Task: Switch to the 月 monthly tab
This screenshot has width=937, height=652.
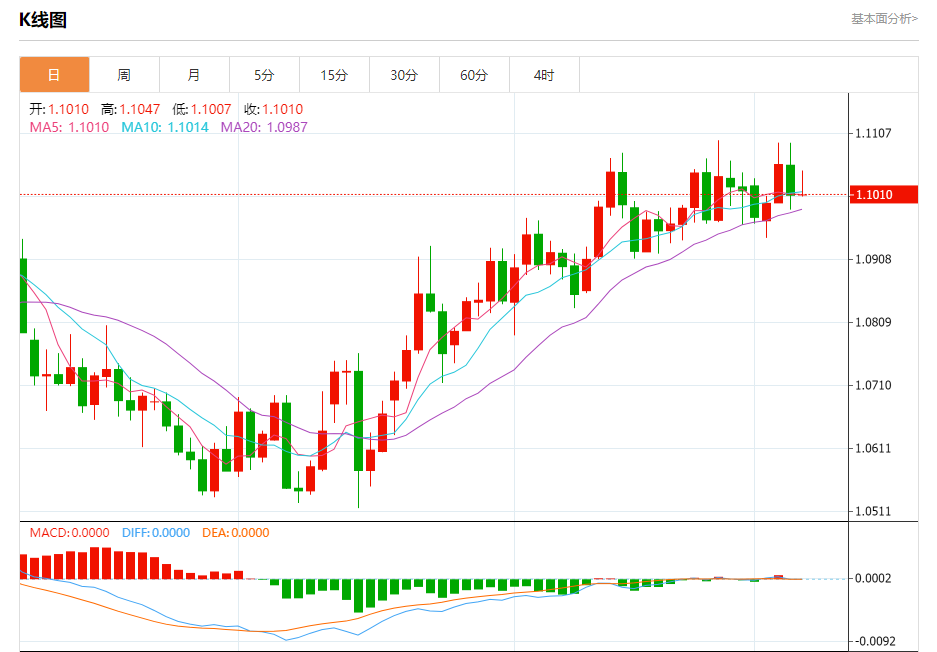Action: click(x=194, y=75)
